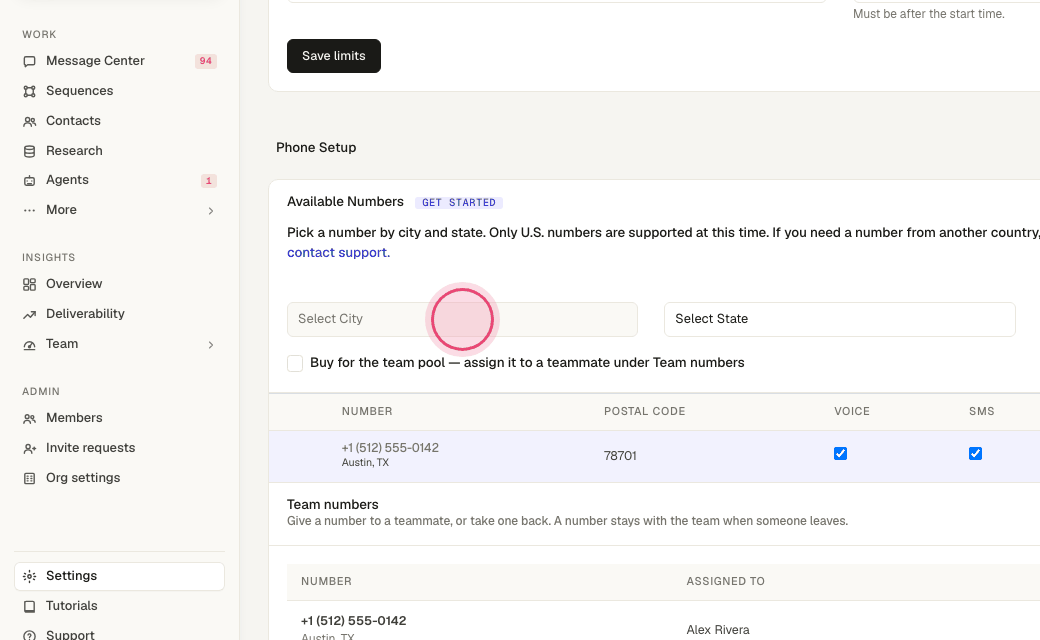Viewport: 1040px width, 640px height.
Task: Open Message Center chat icon
Action: 29,62
